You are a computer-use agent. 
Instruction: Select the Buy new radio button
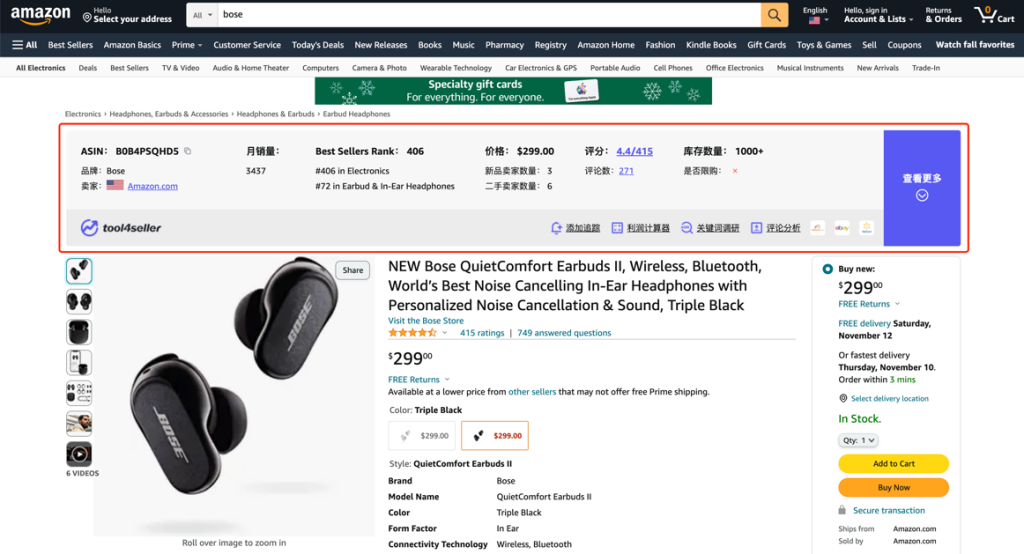827,269
